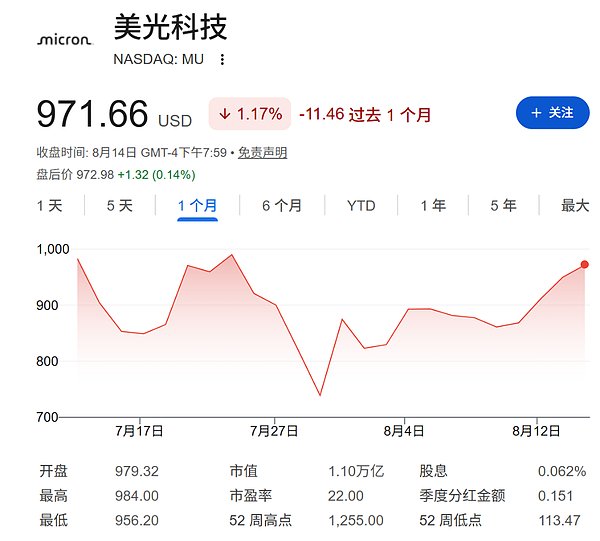Viewport: 600px width, 541px height.
Task: Click the 美光科技 company title
Action: coord(171,27)
